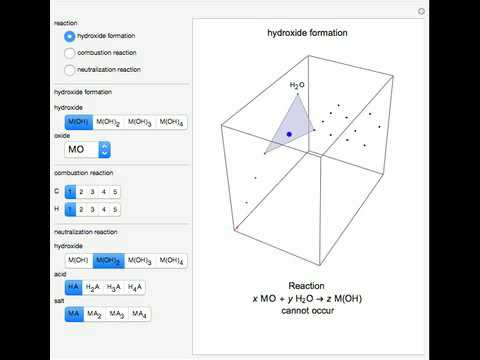Select the hydroxide formation radio button
Screen dimensions: 480x360
pos(69,36)
